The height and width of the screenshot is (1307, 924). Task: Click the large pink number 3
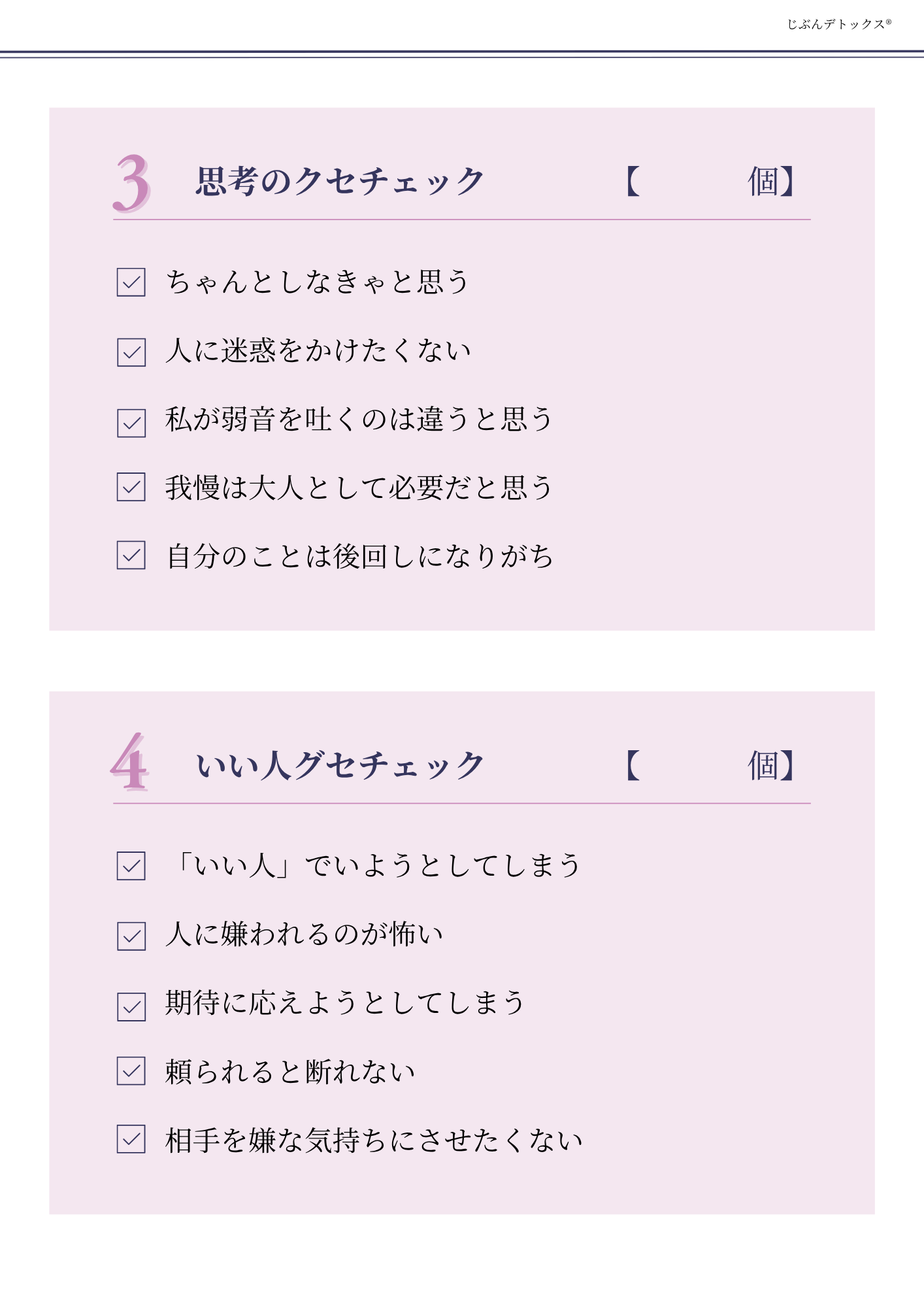click(132, 183)
